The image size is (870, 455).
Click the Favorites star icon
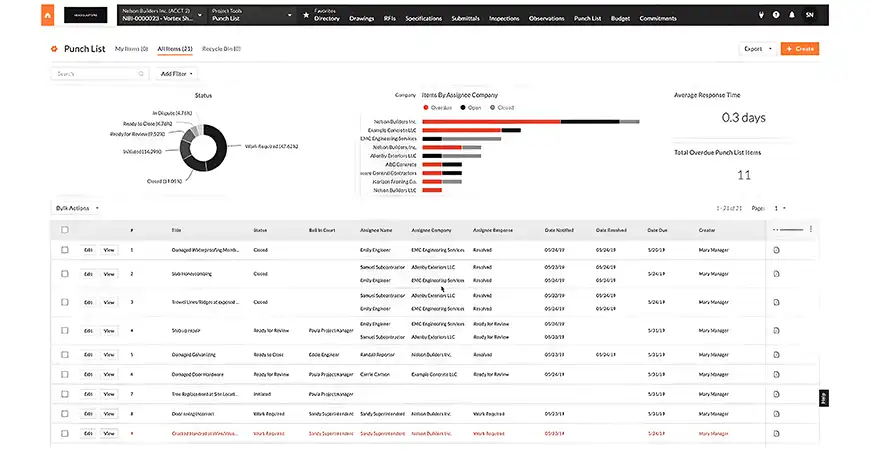pos(306,16)
